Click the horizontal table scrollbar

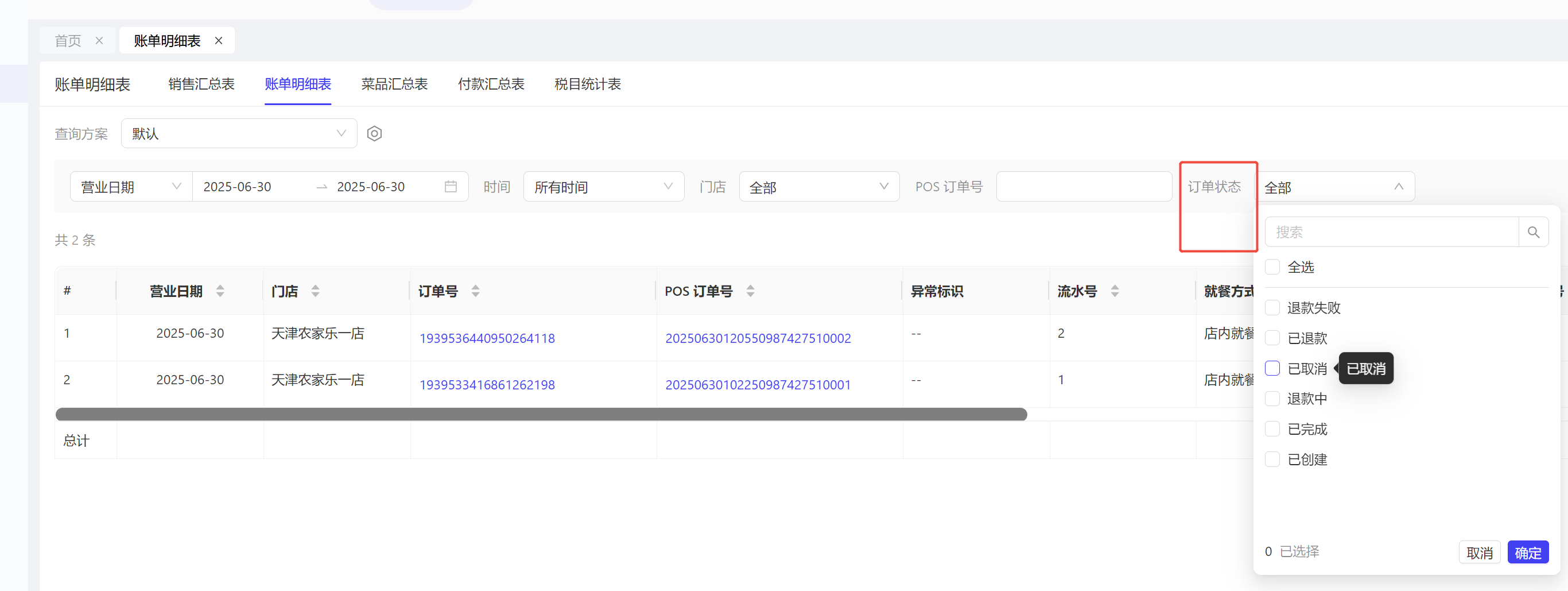pyautogui.click(x=541, y=415)
